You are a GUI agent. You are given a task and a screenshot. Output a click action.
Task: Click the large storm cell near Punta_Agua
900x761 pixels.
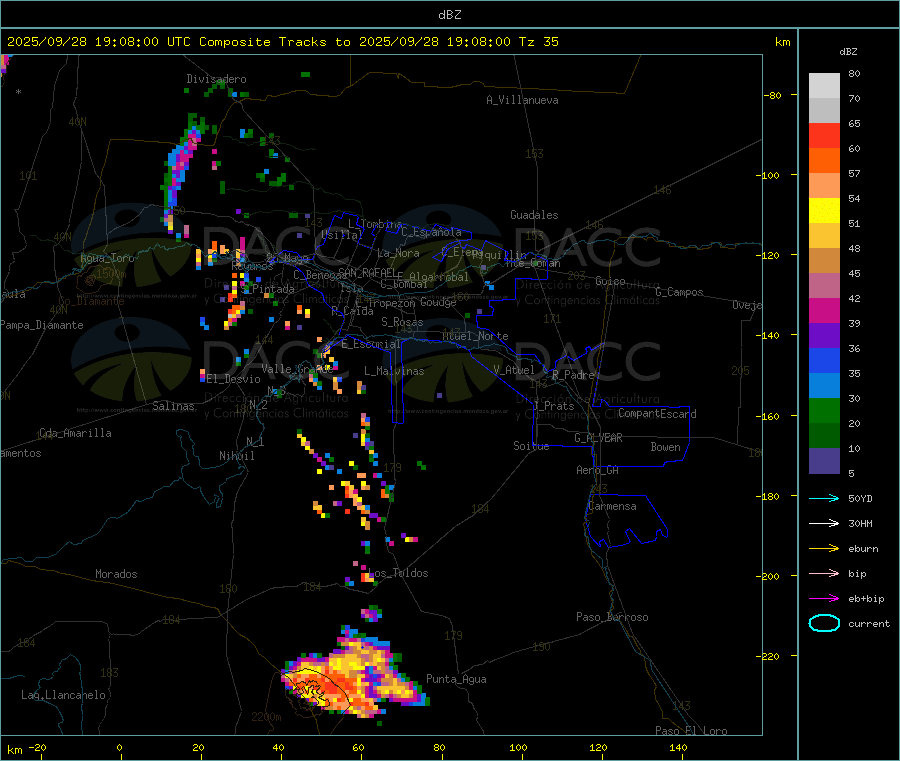point(356,674)
